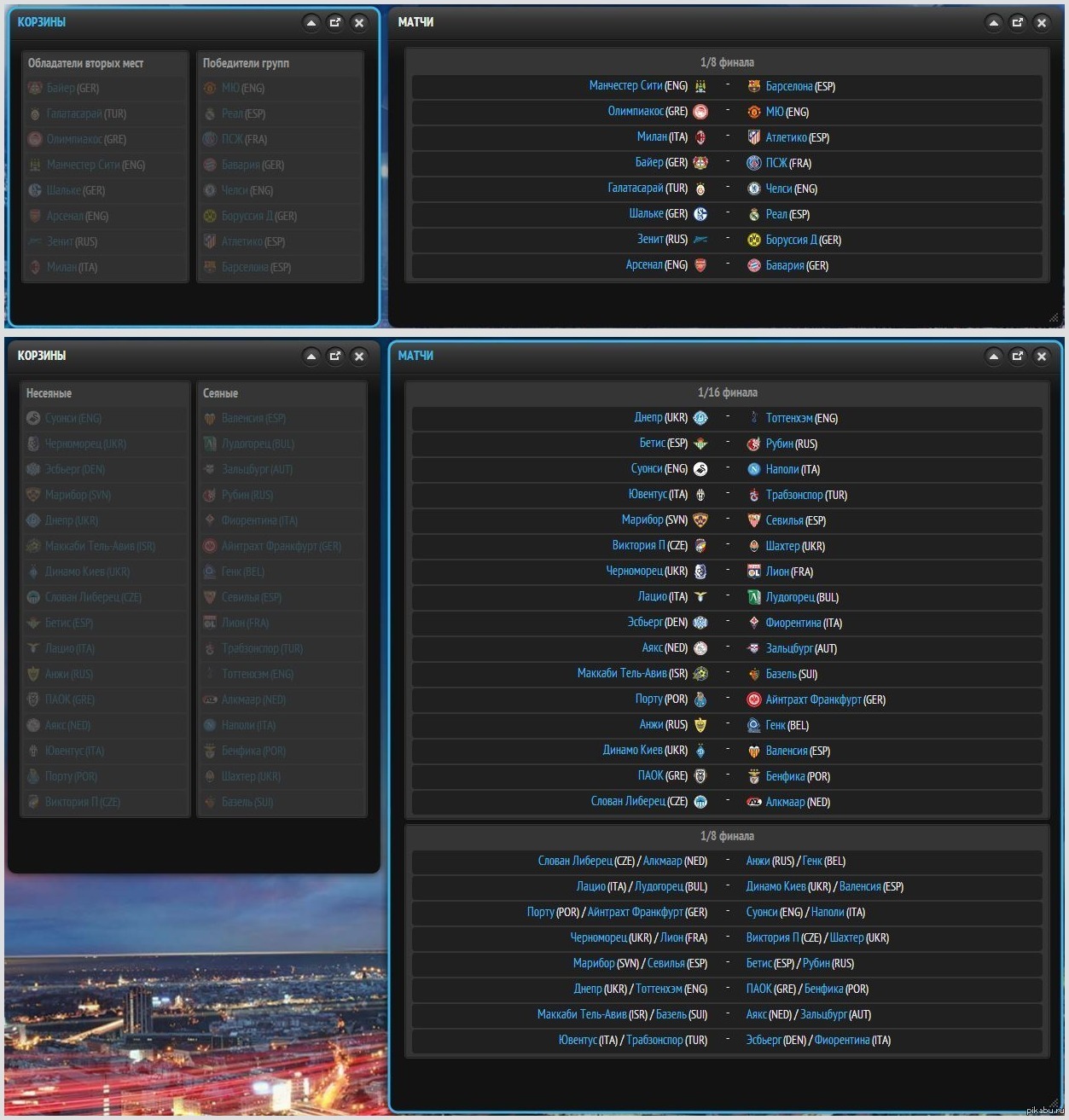1069x1120 pixels.
Task: Select faded 'Зенит (RUS)' in Обладатели вторых мест basket
Action: pyautogui.click(x=72, y=241)
